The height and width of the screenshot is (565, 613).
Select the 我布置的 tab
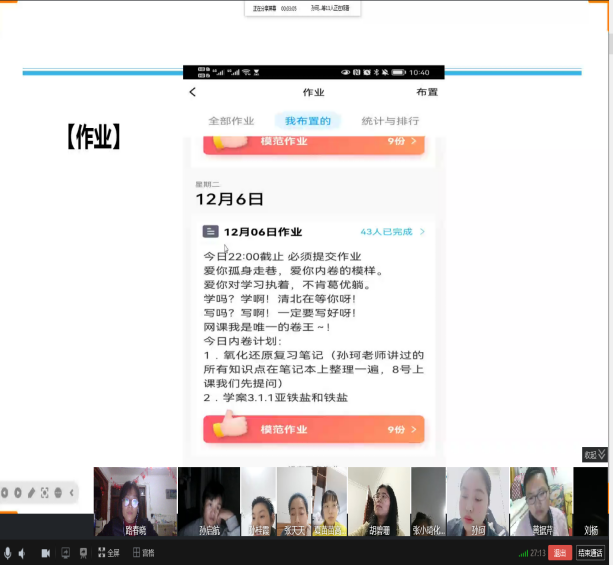(307, 121)
